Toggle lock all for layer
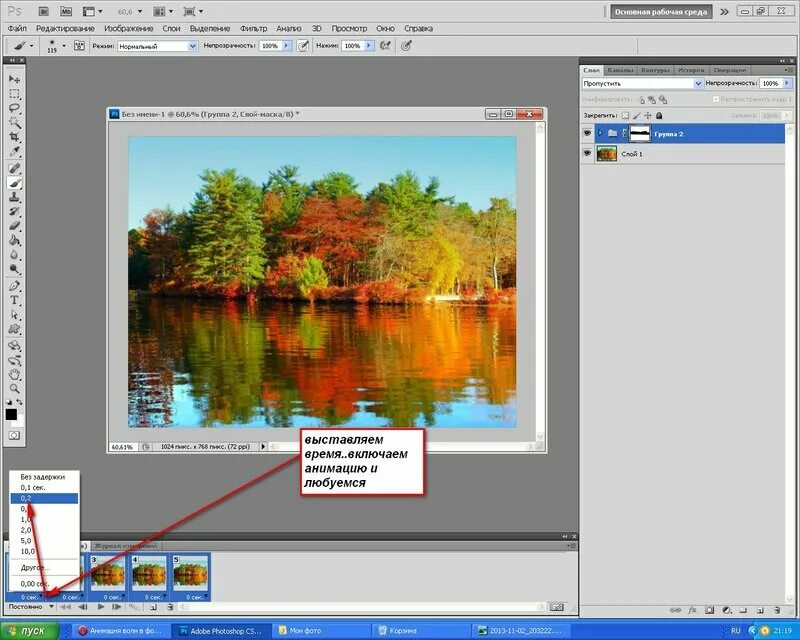This screenshot has width=800, height=640. (659, 115)
